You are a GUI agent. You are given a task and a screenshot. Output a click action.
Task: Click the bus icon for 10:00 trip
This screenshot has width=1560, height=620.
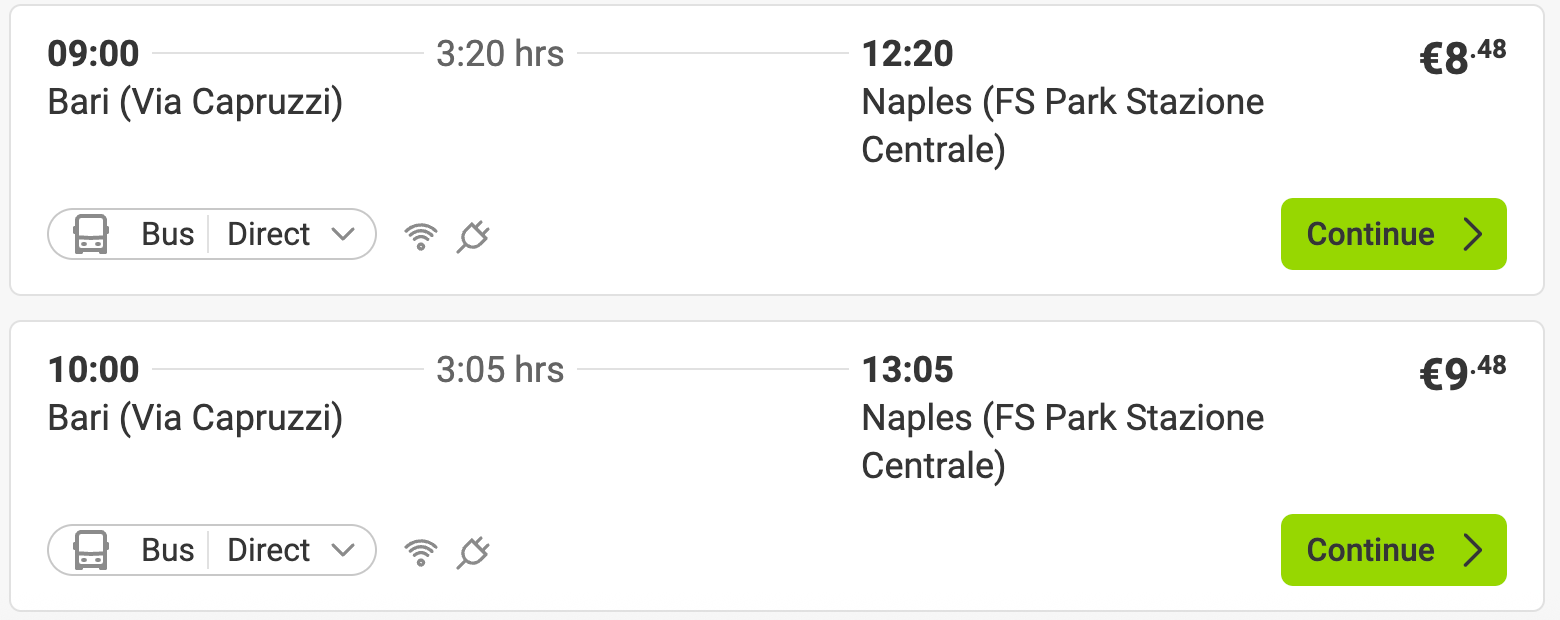coord(91,550)
